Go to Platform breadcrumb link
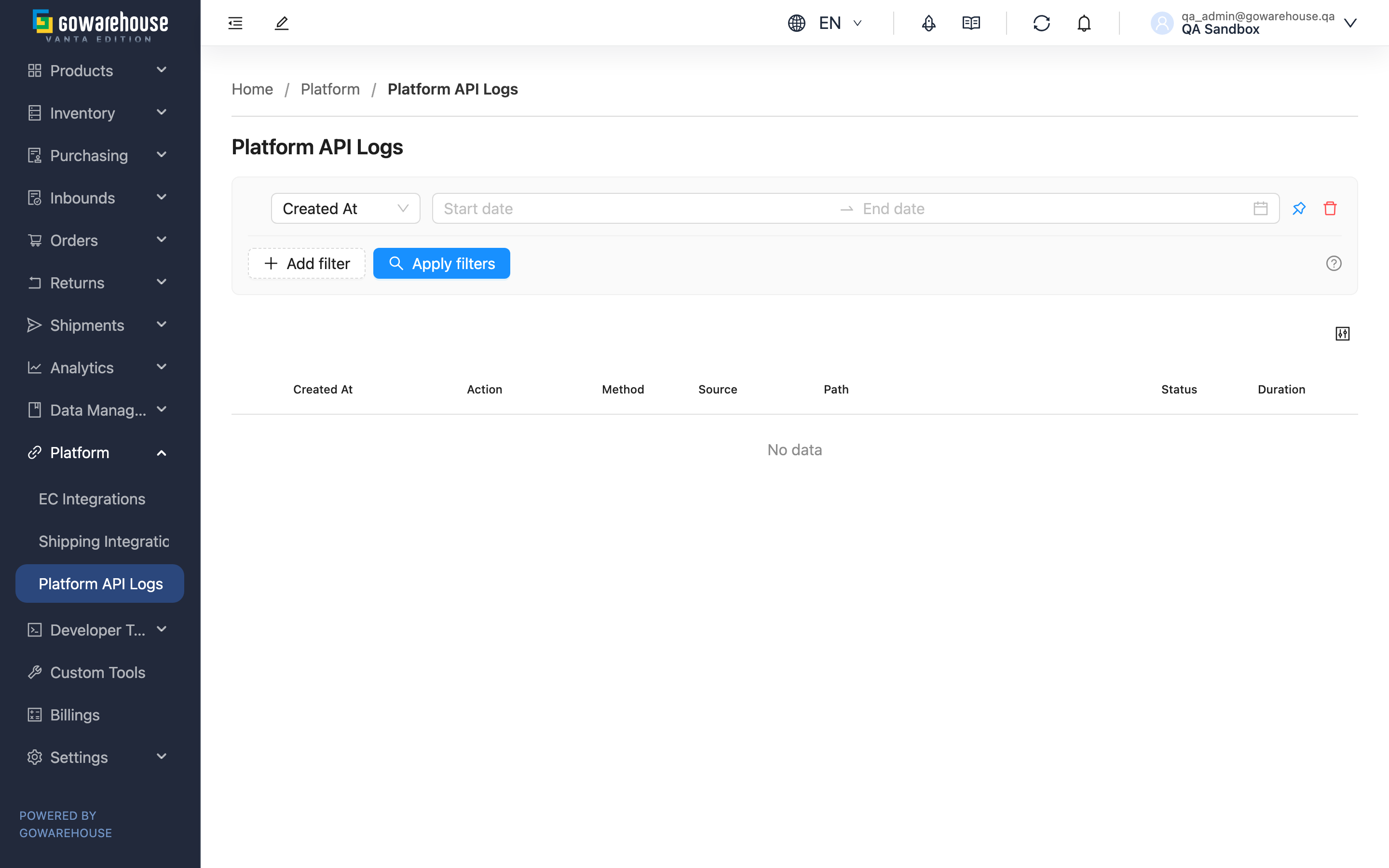Viewport: 1389px width, 868px height. [330, 89]
